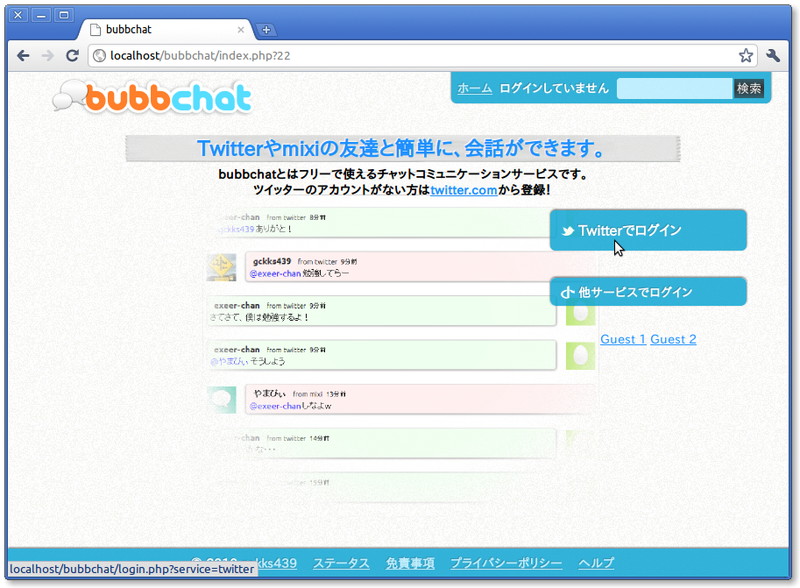Open a new tab with the plus button
The width and height of the screenshot is (800, 588).
click(x=266, y=30)
